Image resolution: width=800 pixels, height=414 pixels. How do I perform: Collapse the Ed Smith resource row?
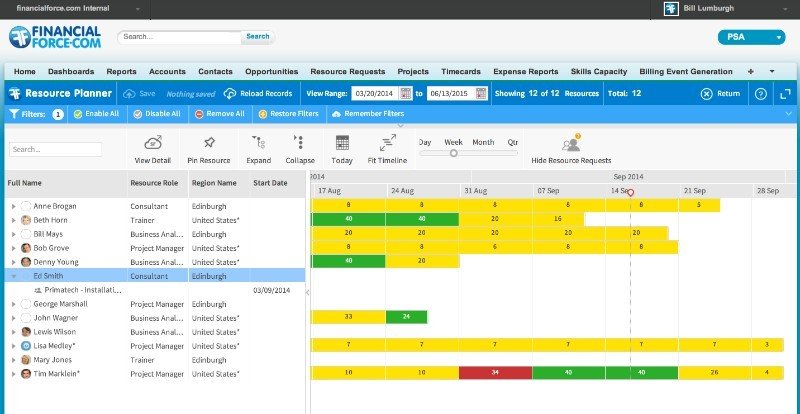(x=13, y=274)
